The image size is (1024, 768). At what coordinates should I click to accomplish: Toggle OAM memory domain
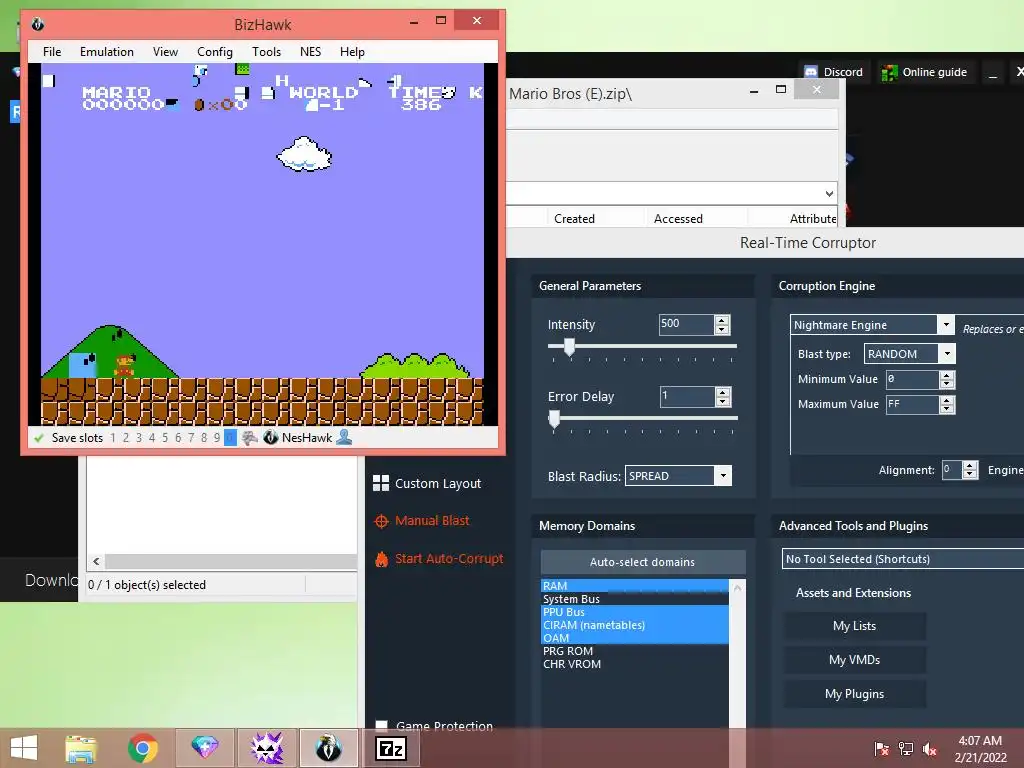tap(634, 638)
